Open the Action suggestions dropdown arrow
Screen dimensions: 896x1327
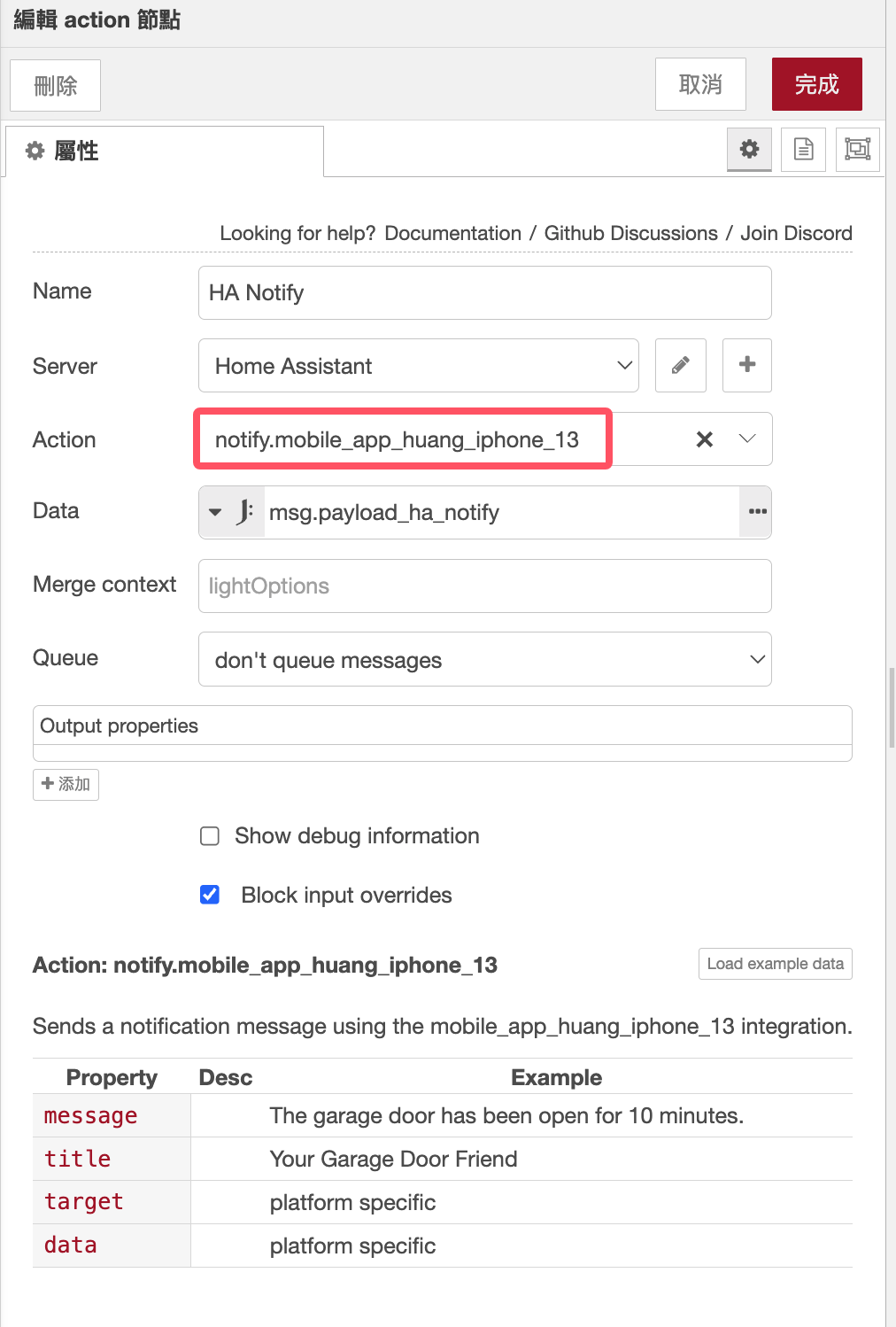[747, 439]
